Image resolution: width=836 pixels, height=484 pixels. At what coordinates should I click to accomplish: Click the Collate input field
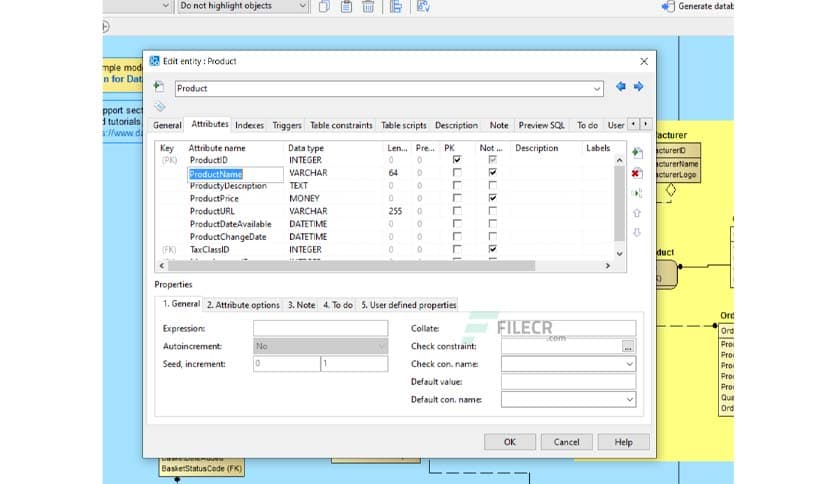pos(568,328)
